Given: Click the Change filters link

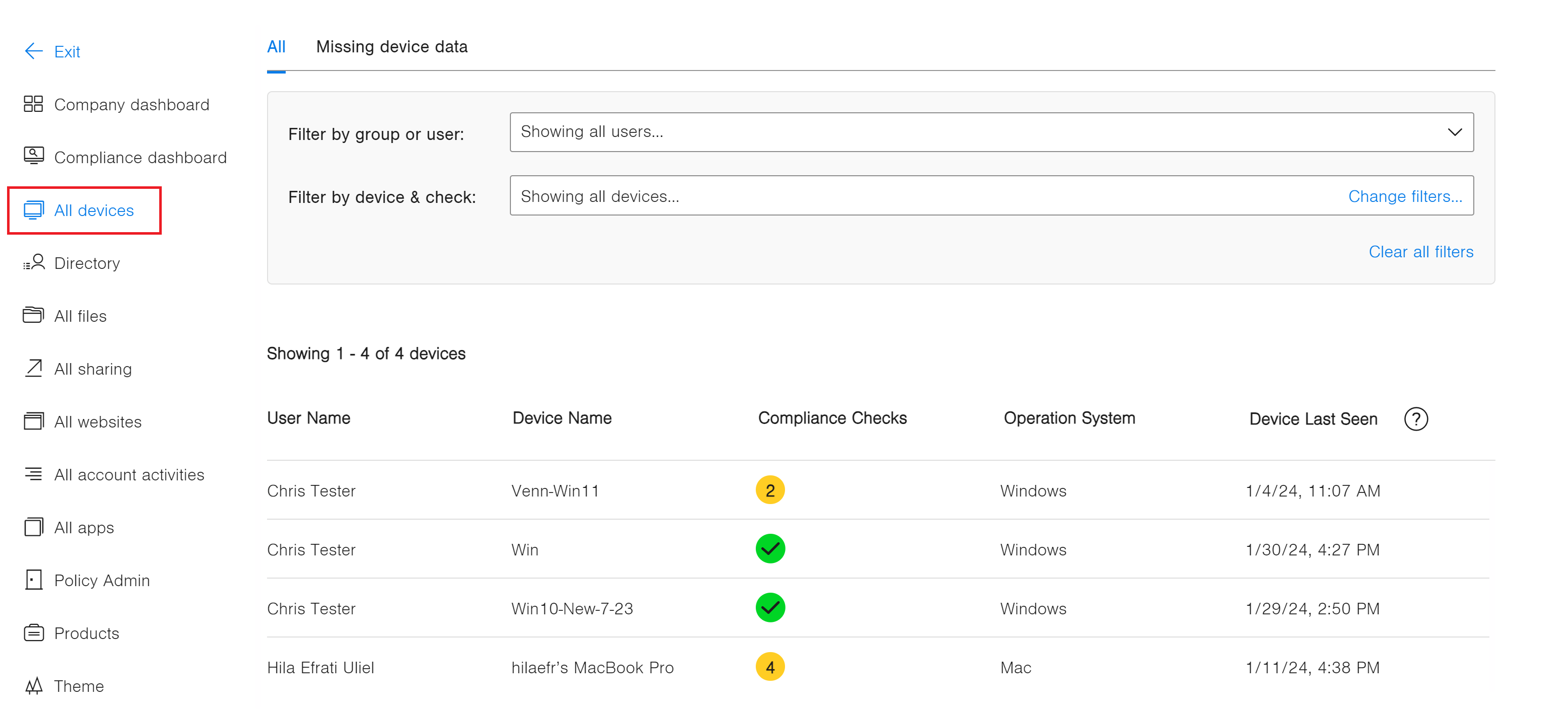Looking at the screenshot, I should pos(1404,196).
